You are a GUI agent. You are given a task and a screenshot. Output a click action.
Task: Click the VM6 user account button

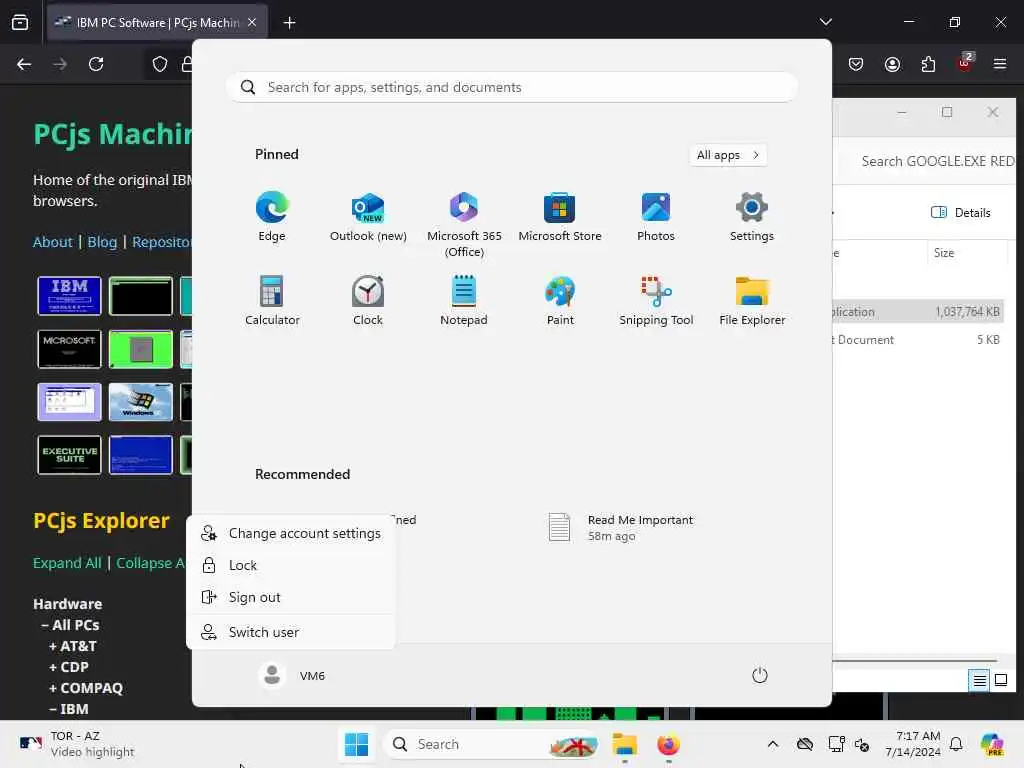[x=292, y=675]
